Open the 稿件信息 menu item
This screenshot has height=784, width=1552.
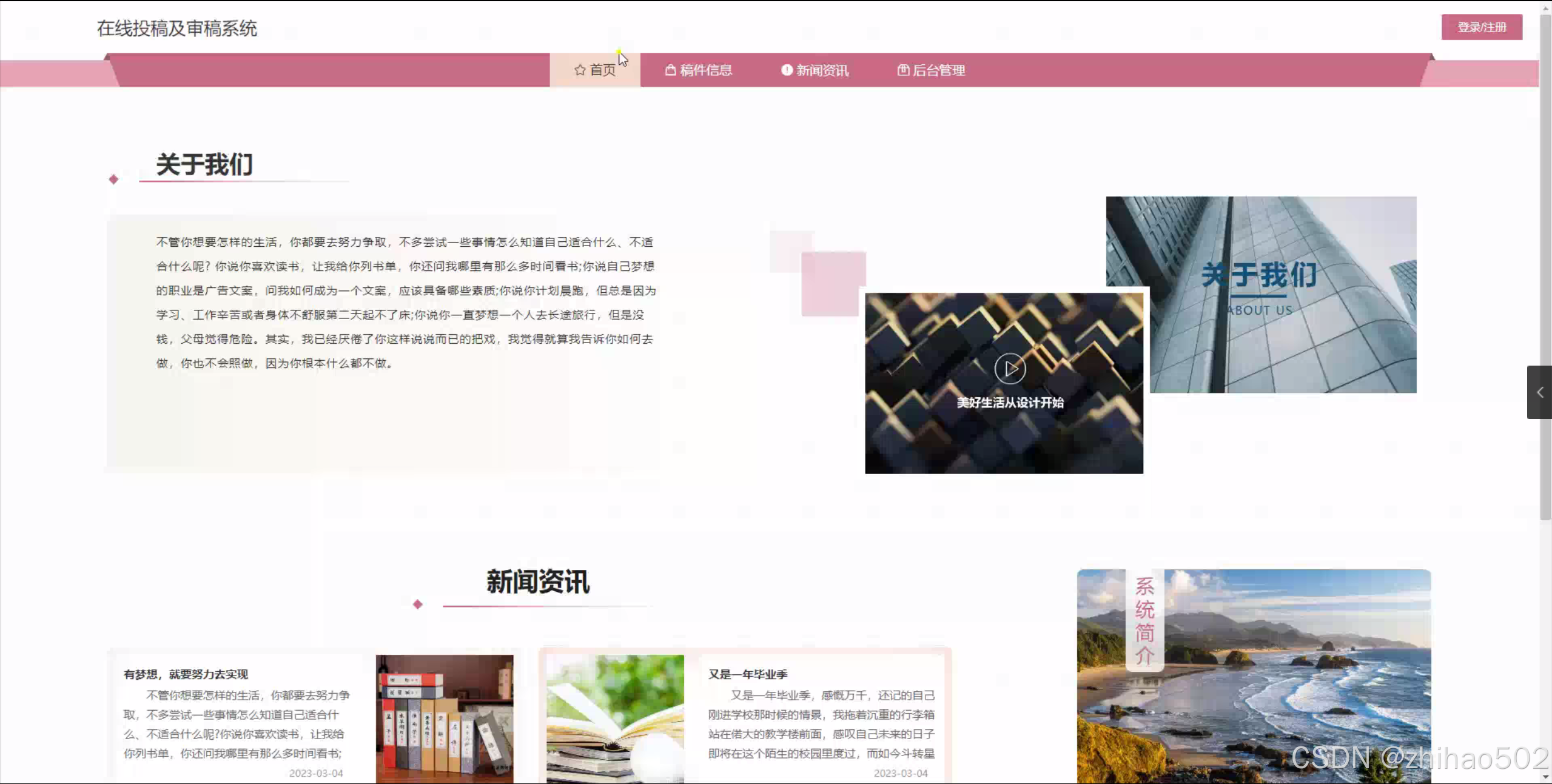tap(705, 70)
